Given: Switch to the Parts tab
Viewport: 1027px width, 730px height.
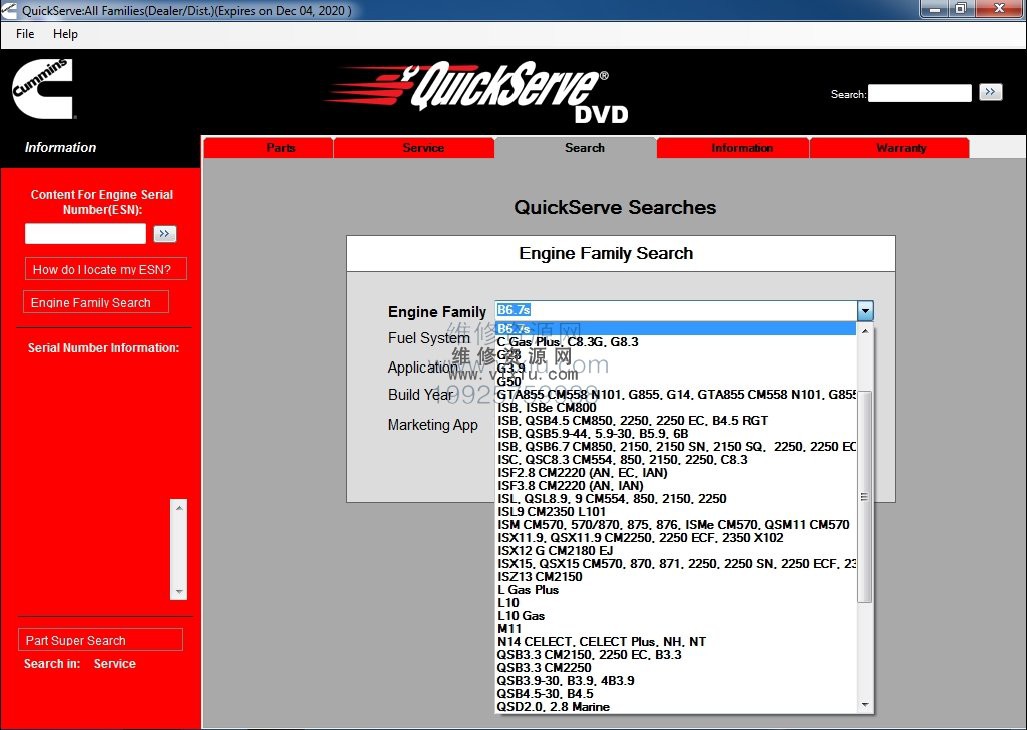Looking at the screenshot, I should coord(269,148).
